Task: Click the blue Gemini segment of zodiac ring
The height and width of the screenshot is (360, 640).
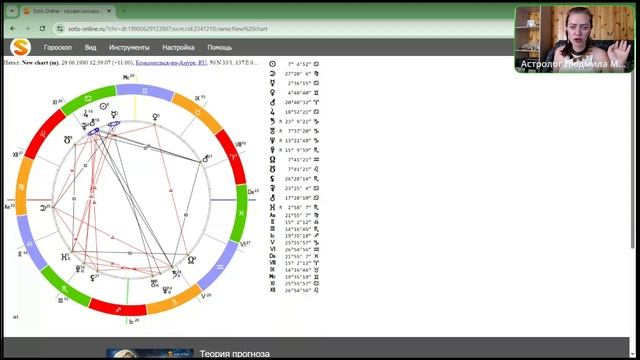Action: (x=144, y=91)
